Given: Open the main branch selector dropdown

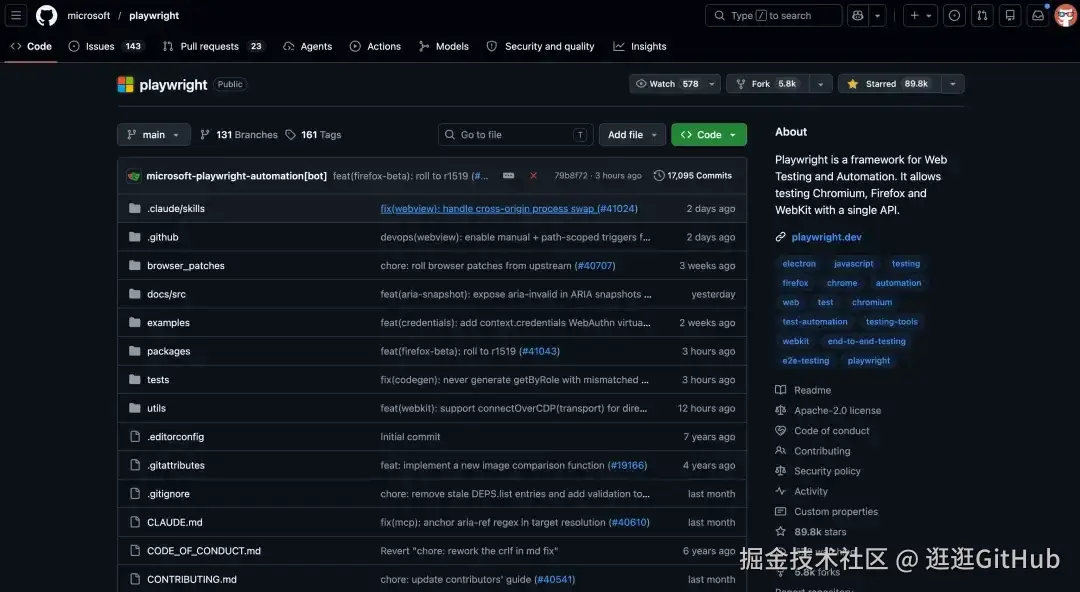Looking at the screenshot, I should point(154,134).
